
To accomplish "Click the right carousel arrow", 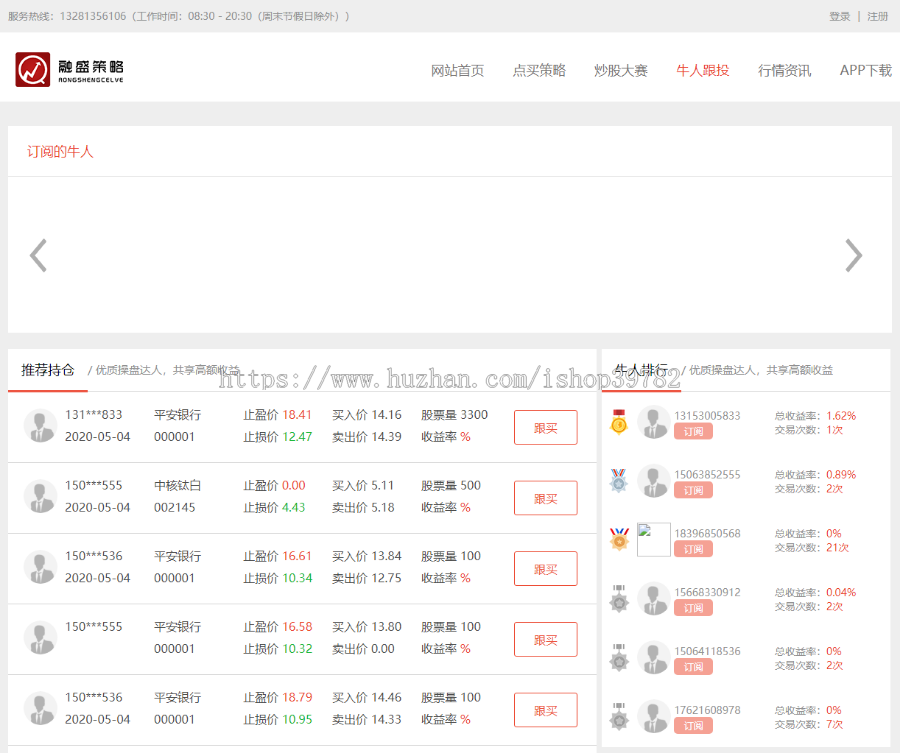I will (853, 255).
